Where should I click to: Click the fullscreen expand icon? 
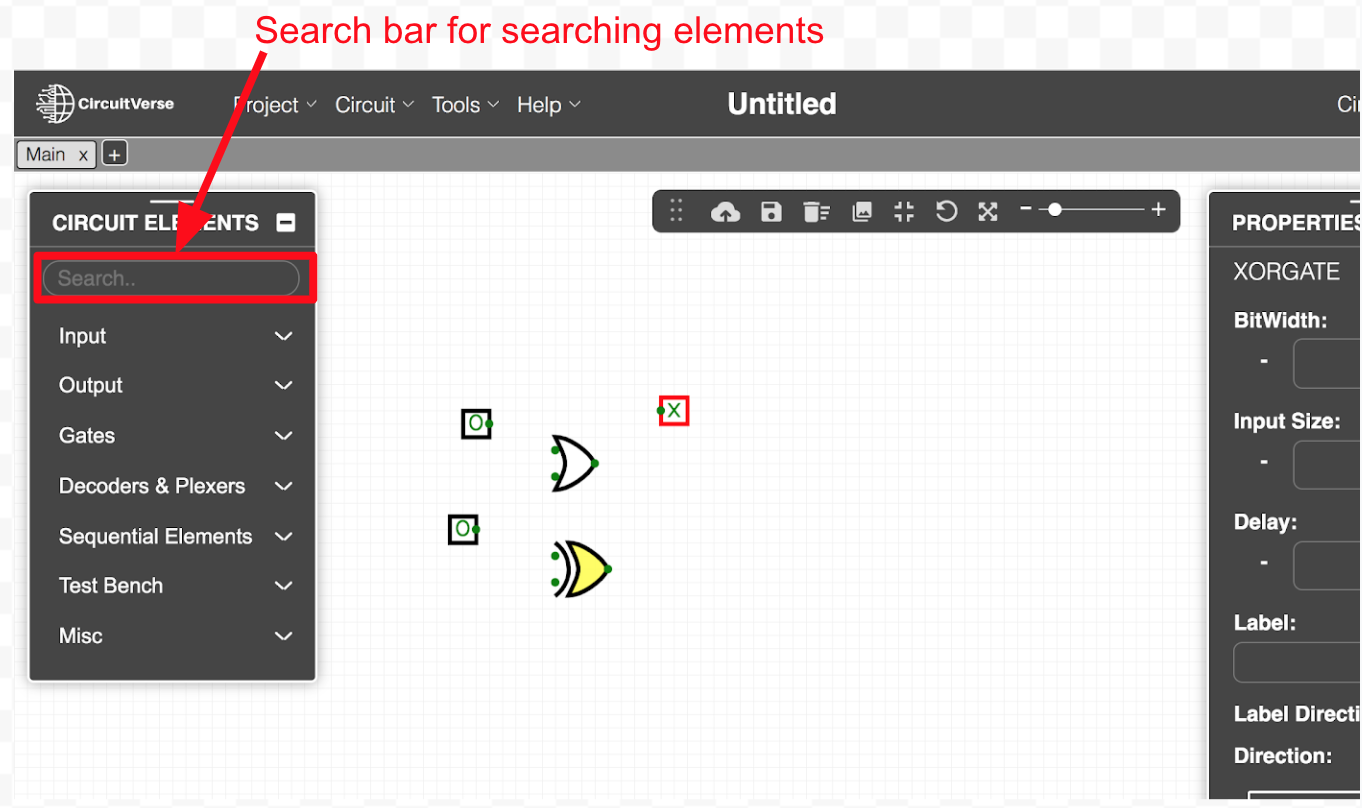[988, 212]
